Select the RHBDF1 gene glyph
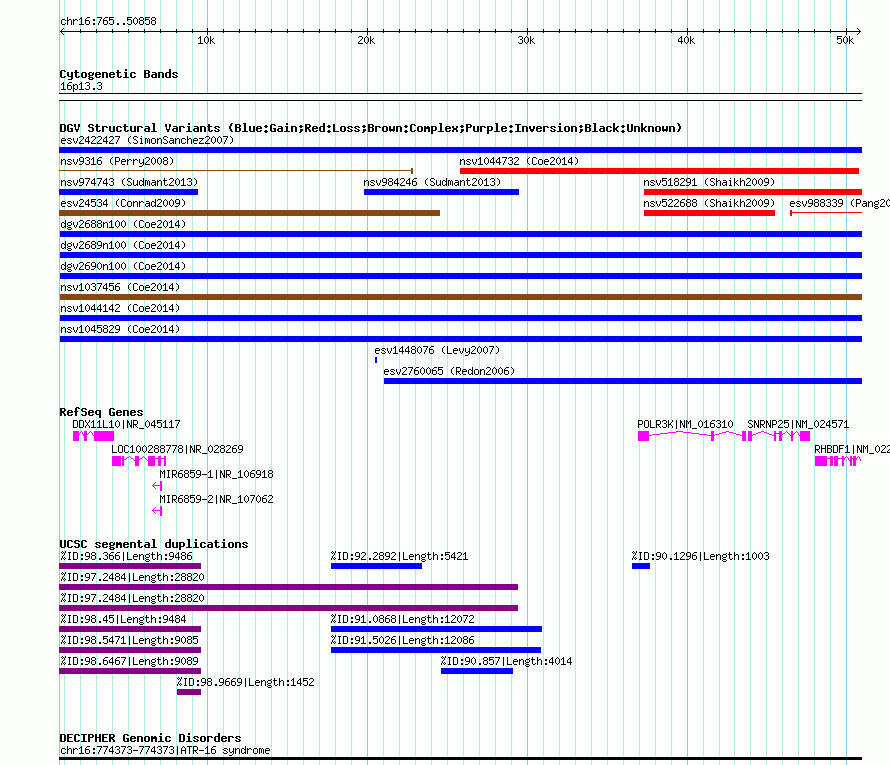 click(838, 461)
